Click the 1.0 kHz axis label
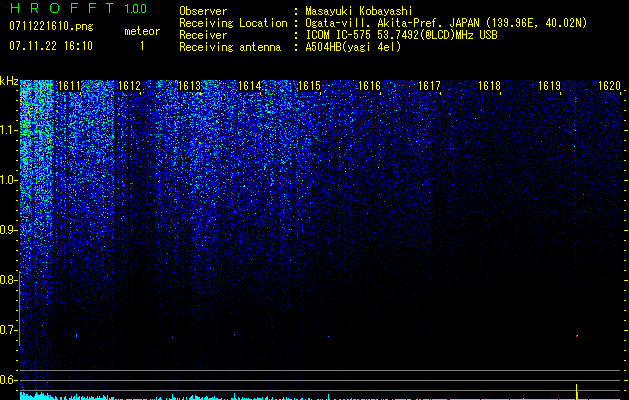The height and width of the screenshot is (400, 629). [9, 181]
